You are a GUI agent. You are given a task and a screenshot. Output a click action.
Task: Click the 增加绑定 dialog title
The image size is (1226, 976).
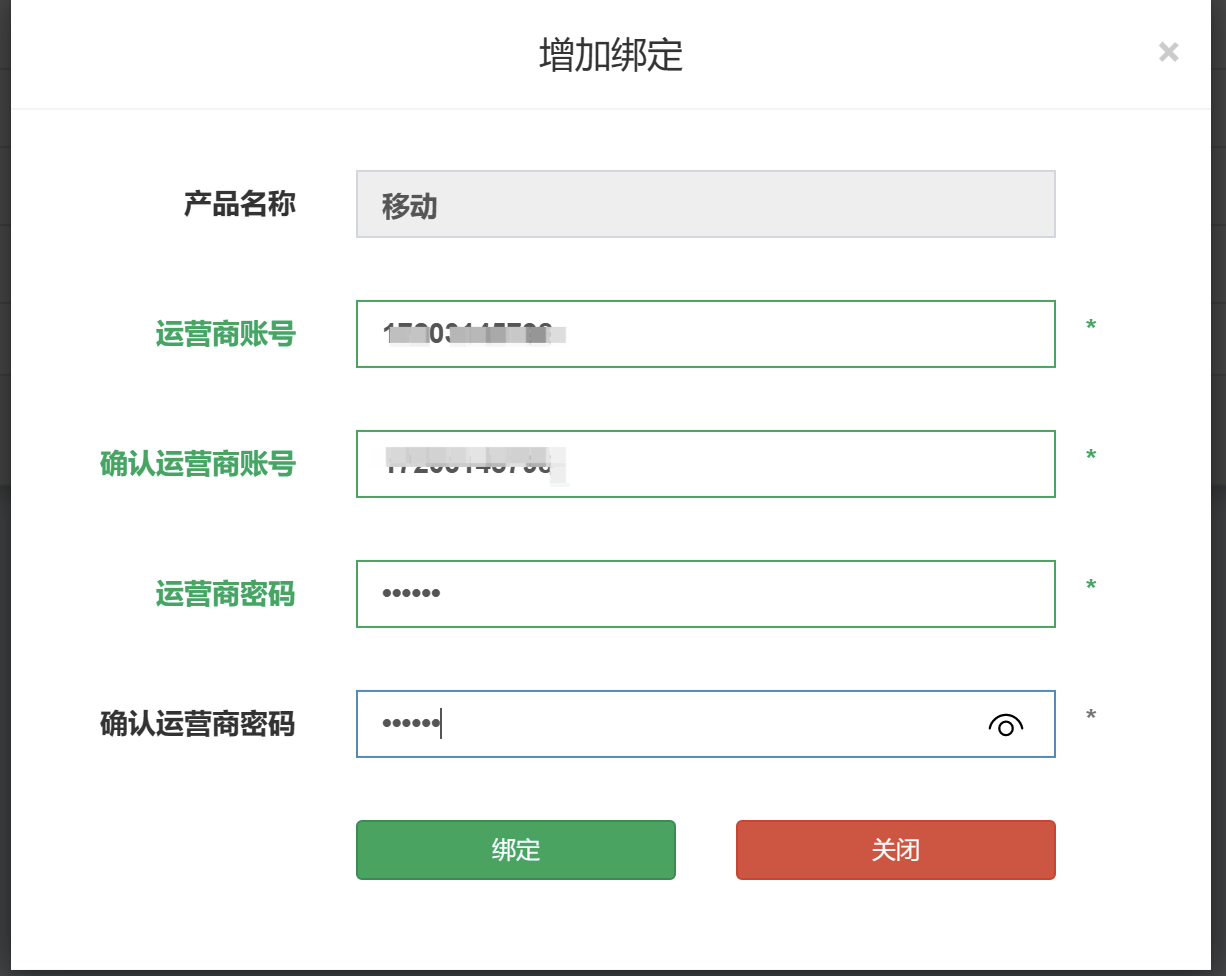[611, 55]
